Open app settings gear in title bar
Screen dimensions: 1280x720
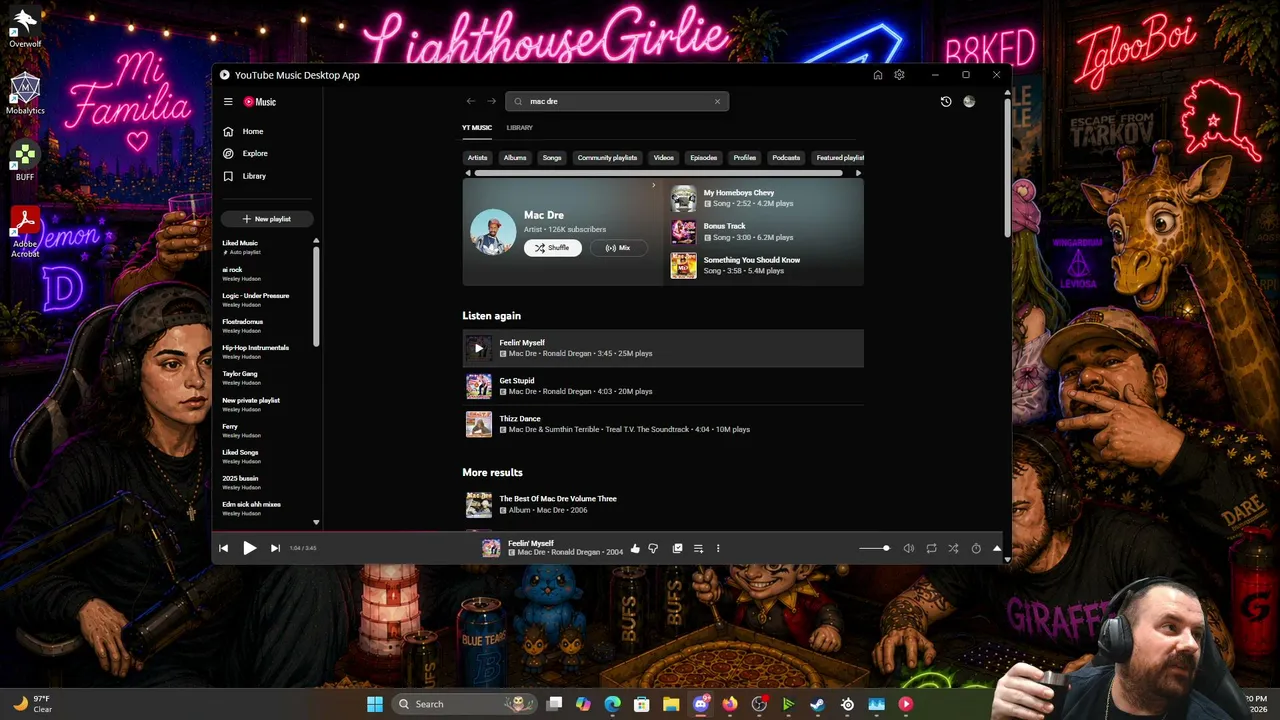(899, 75)
